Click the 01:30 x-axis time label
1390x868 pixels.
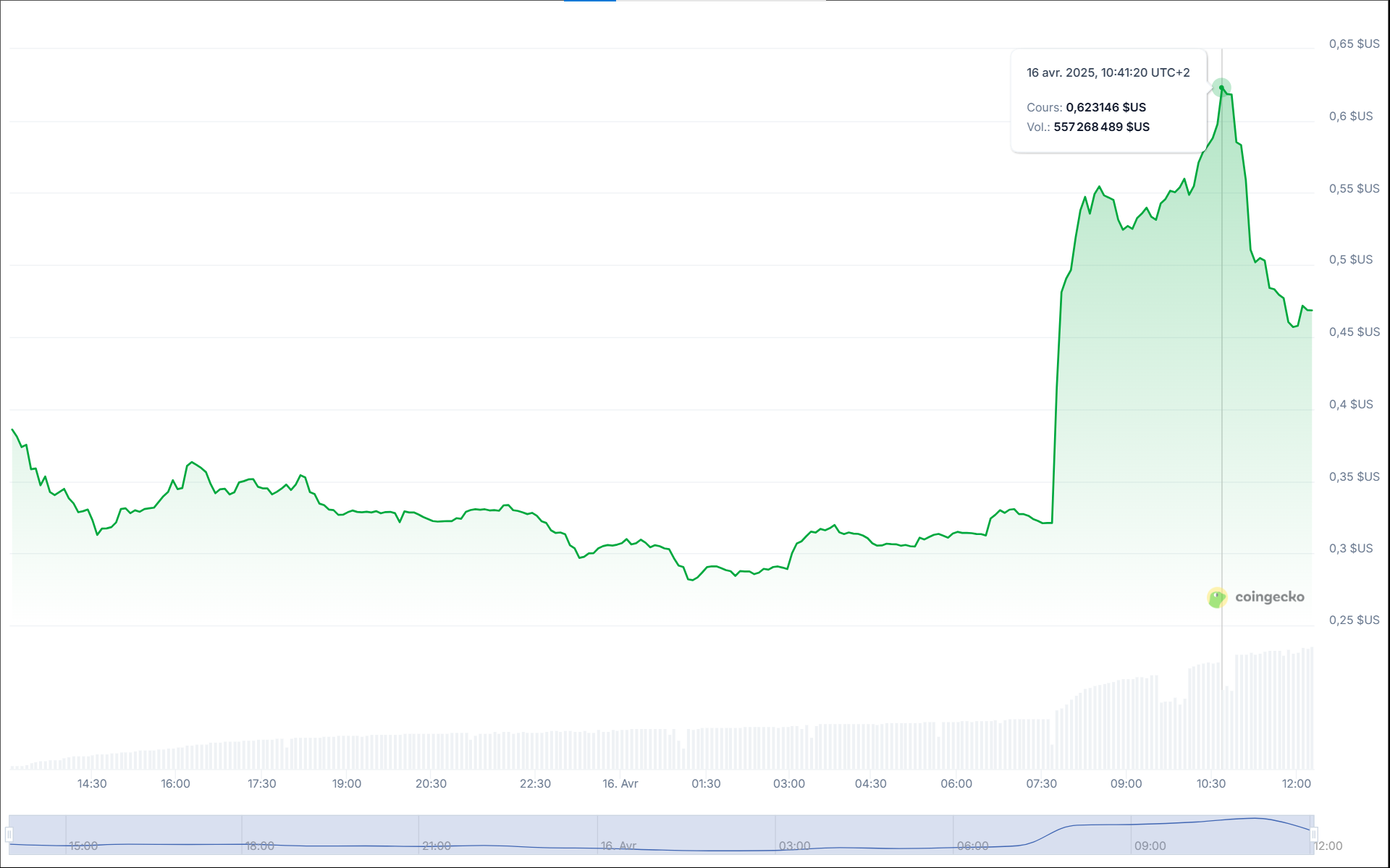[x=706, y=783]
